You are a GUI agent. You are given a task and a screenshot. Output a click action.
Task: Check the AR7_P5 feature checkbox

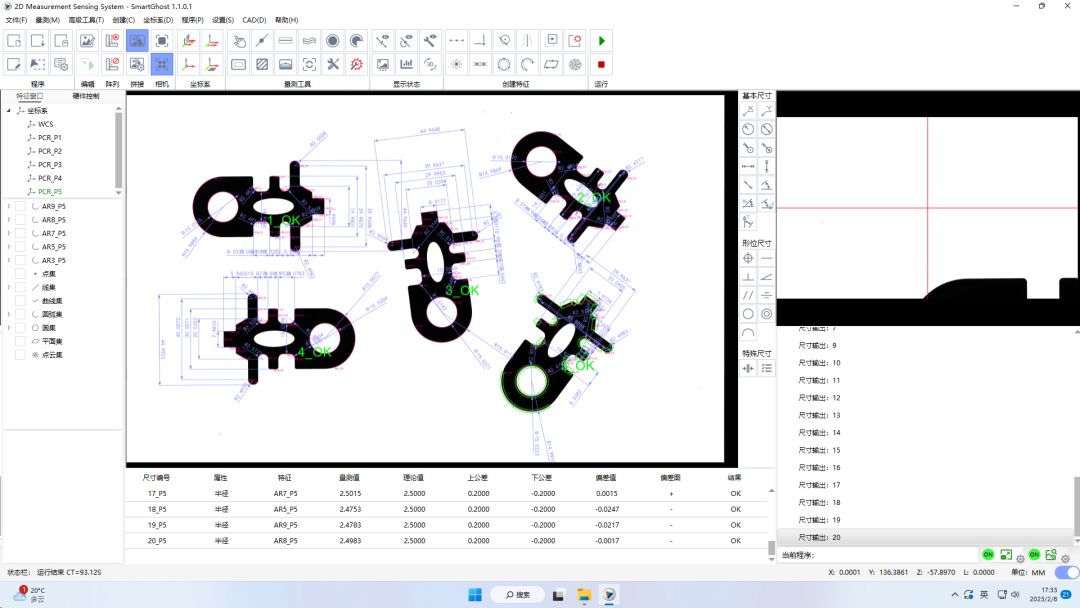pos(20,233)
